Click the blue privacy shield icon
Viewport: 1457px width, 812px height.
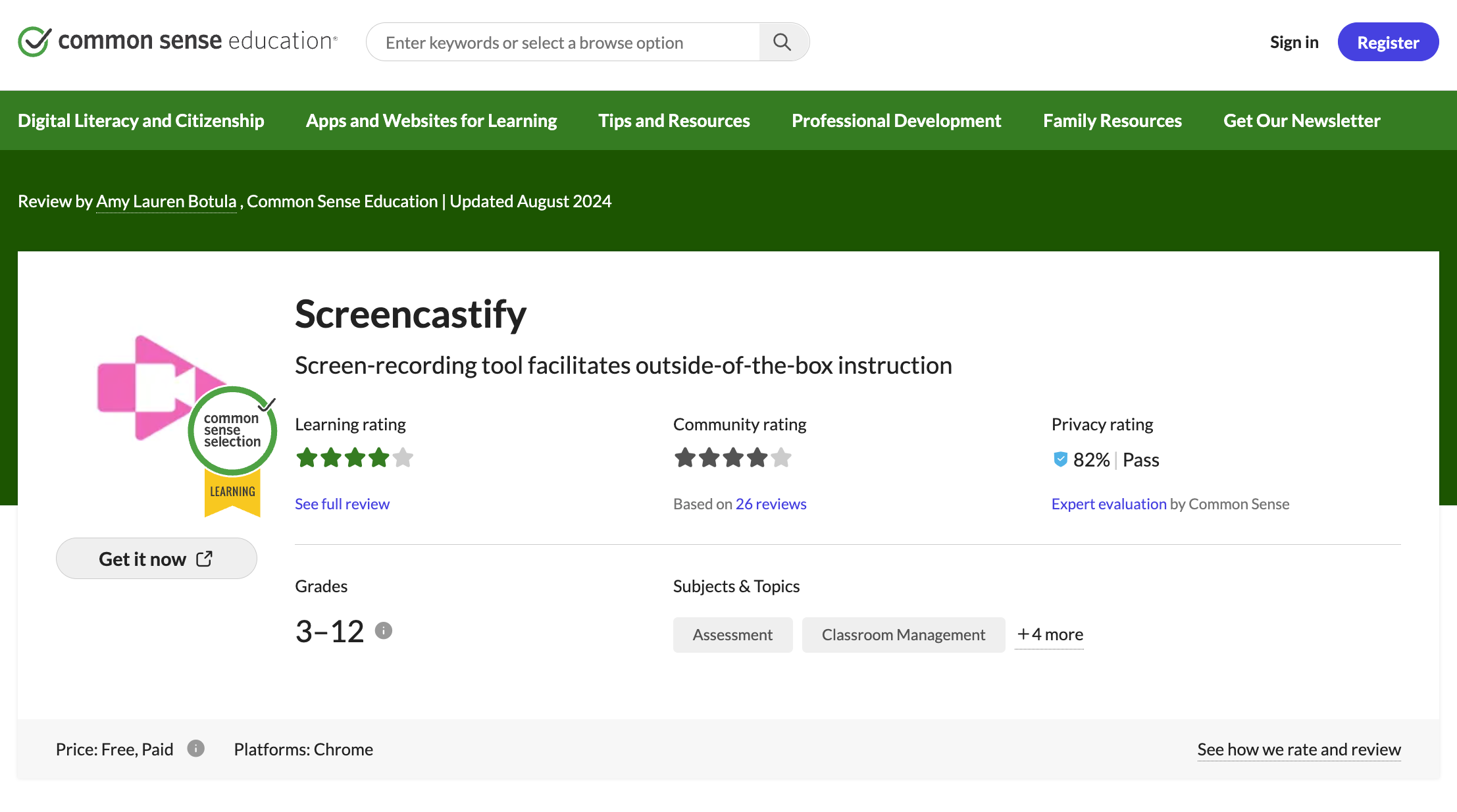pos(1060,459)
